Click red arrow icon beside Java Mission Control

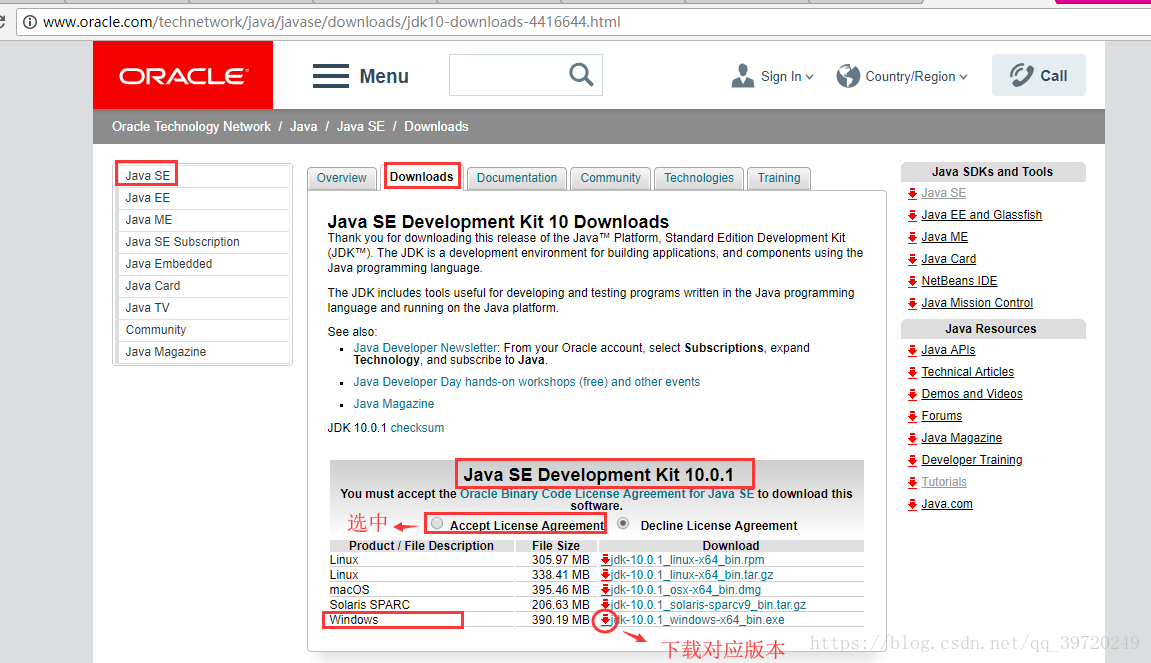(912, 303)
